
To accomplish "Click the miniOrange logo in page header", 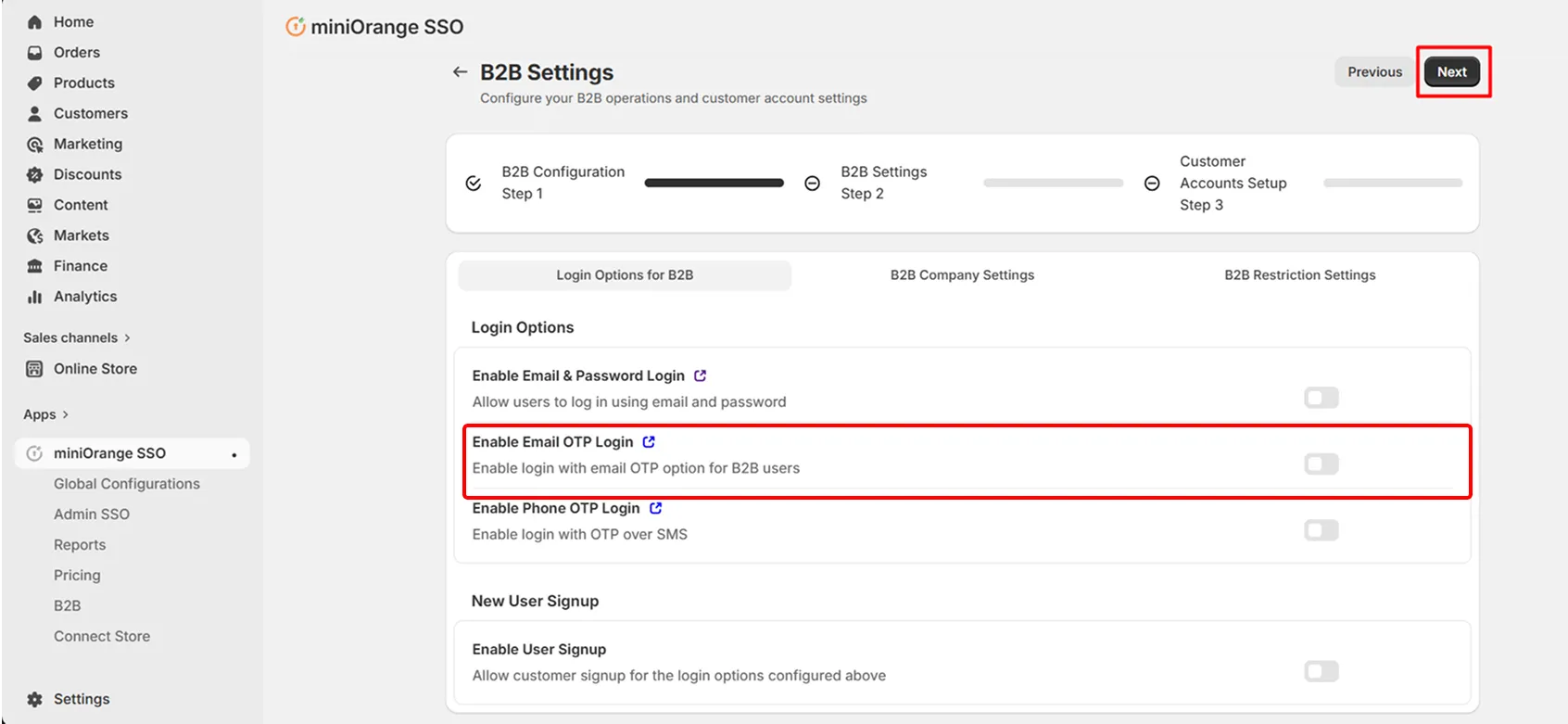I will 296,27.
